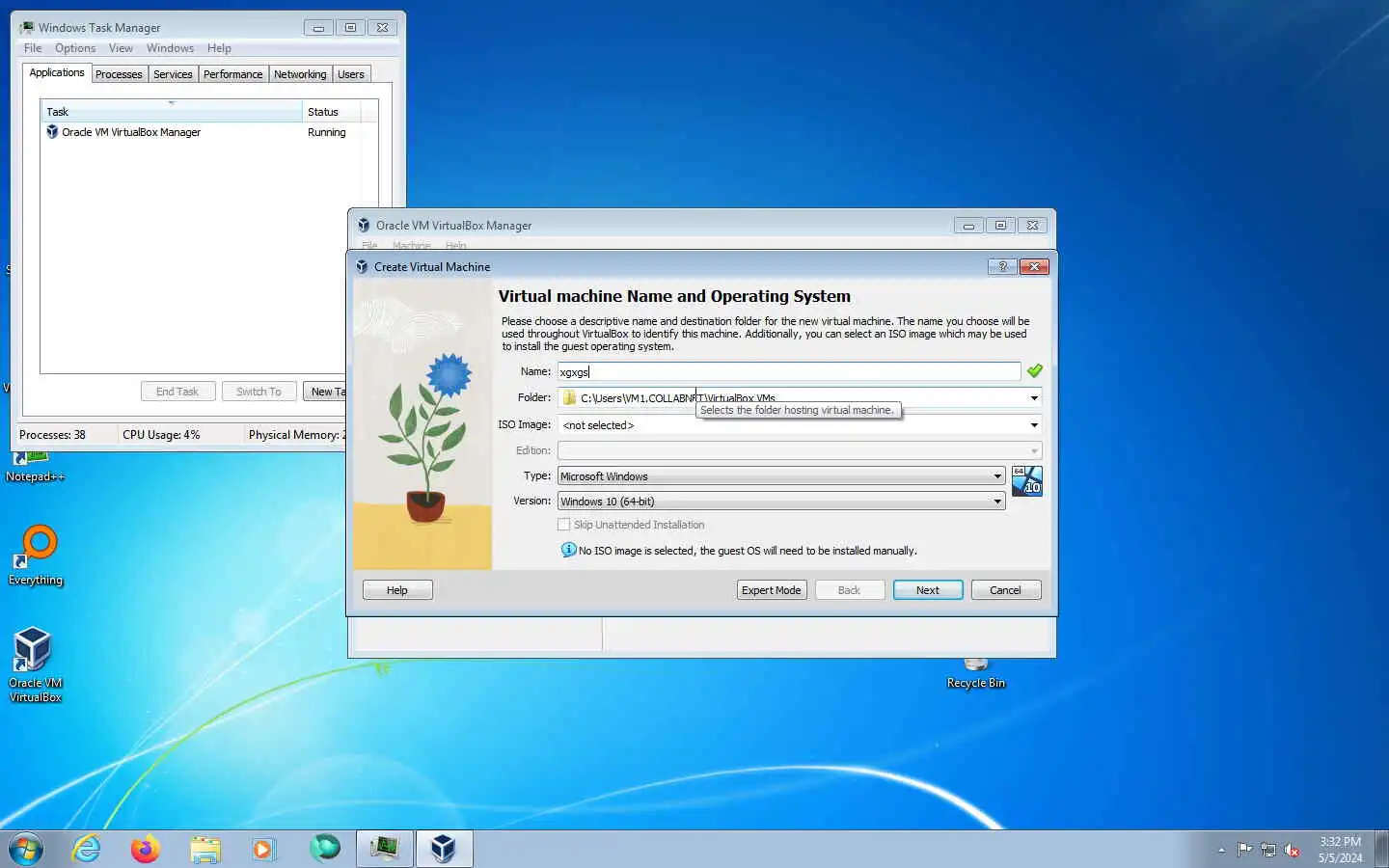Open the Windows Start orb
Screen dimensions: 1389x868
pos(26,849)
